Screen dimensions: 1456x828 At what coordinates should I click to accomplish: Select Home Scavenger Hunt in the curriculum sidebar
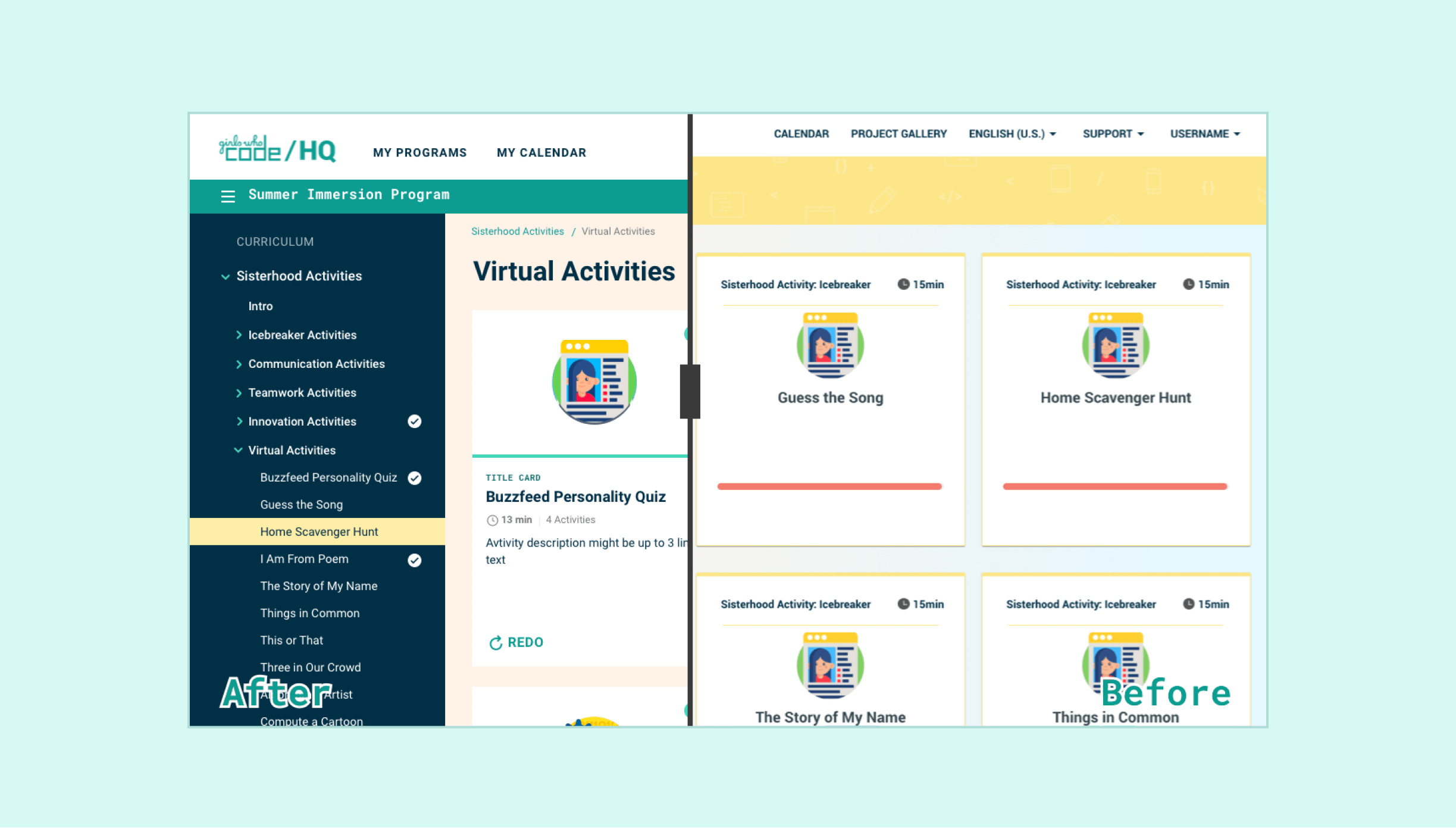click(319, 532)
